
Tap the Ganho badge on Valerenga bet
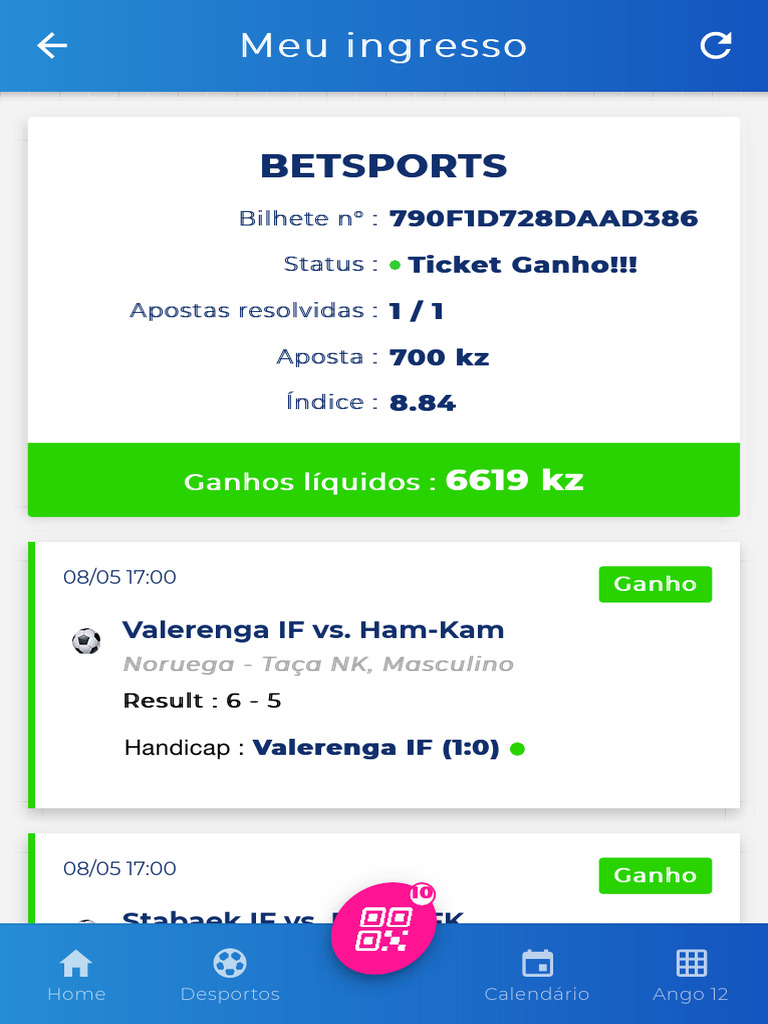click(655, 584)
